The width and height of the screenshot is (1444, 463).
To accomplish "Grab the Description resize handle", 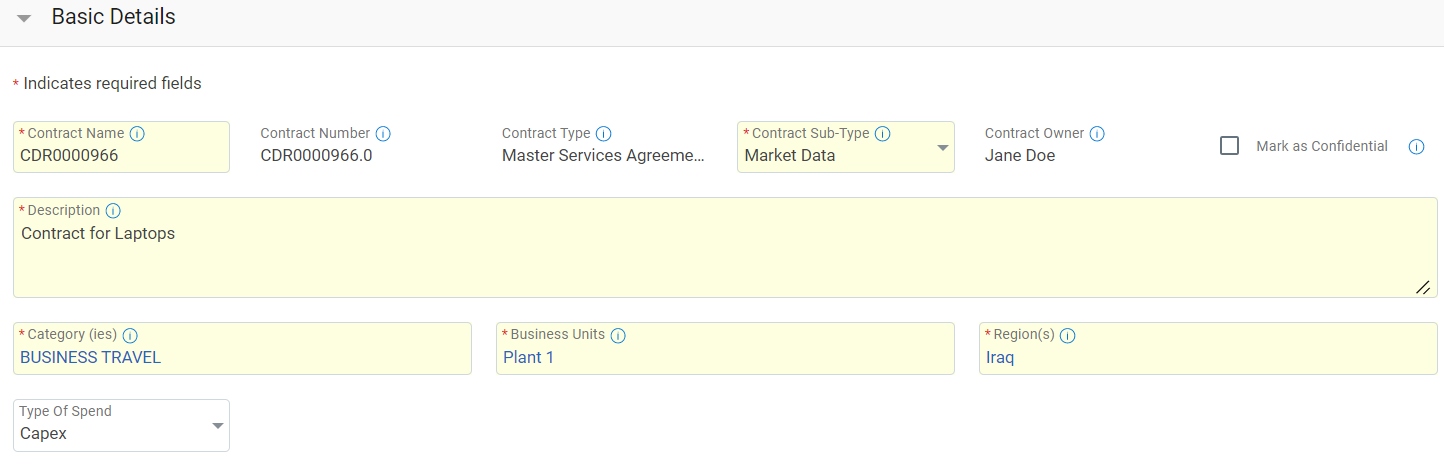I will coord(1422,287).
